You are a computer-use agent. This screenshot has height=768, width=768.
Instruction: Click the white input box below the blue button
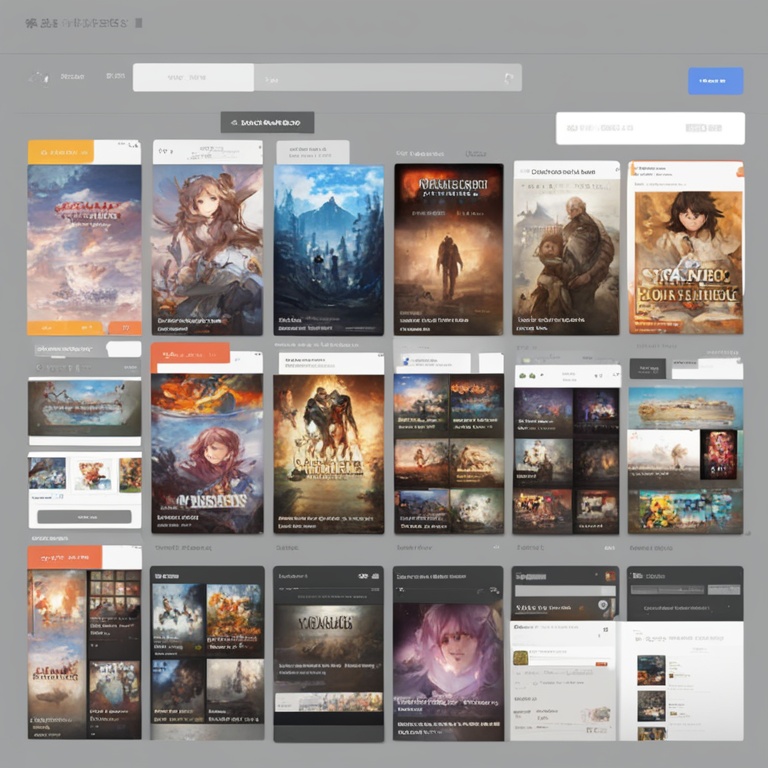tap(650, 128)
